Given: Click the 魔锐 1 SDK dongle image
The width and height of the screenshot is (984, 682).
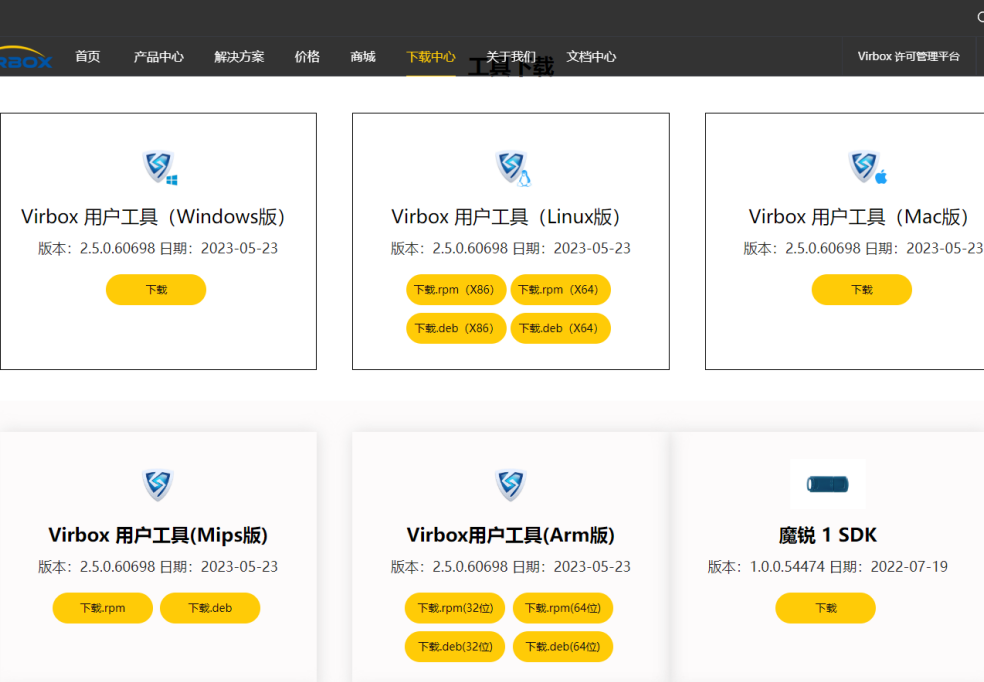Looking at the screenshot, I should [827, 484].
